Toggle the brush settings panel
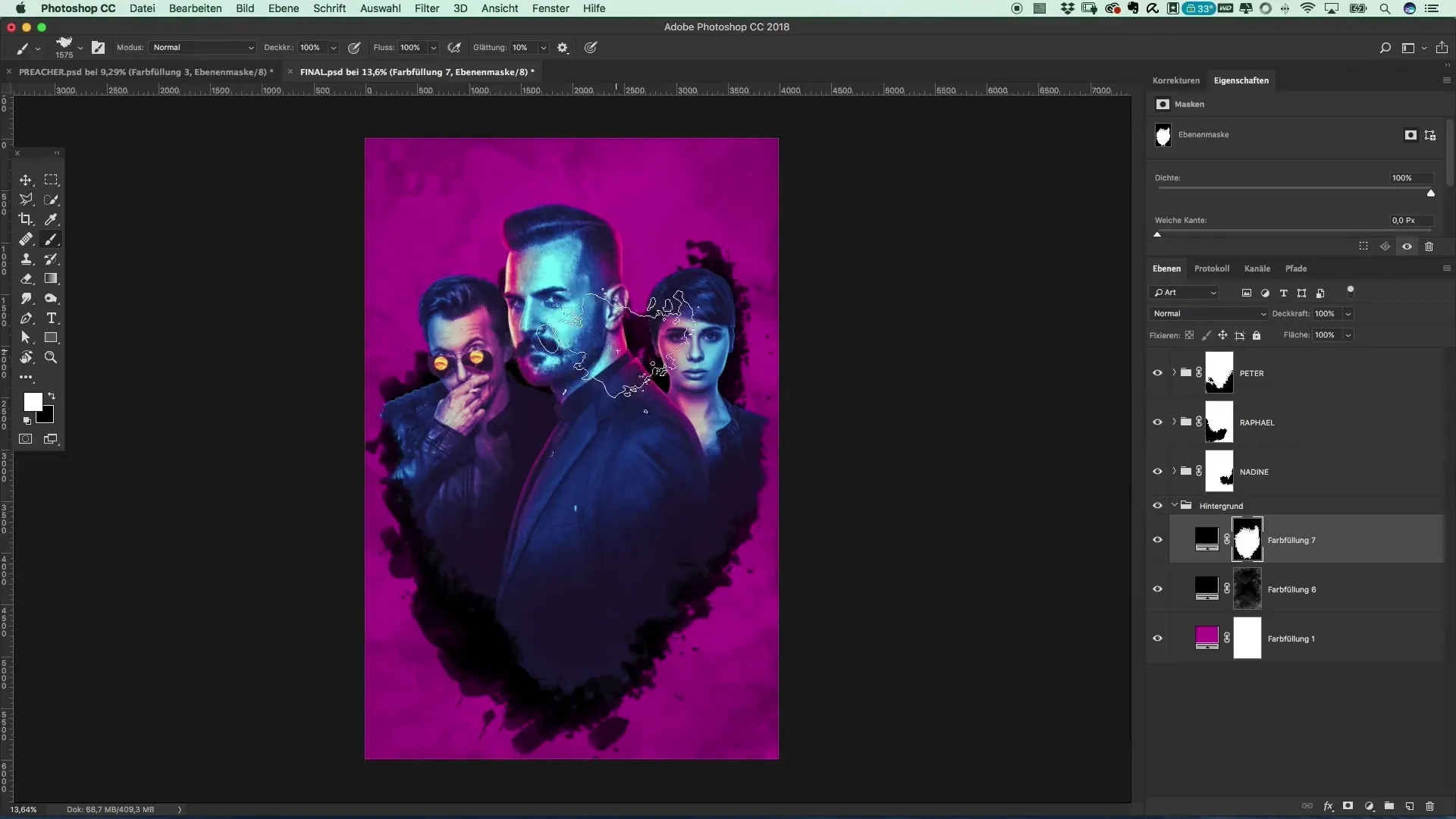 pyautogui.click(x=99, y=47)
